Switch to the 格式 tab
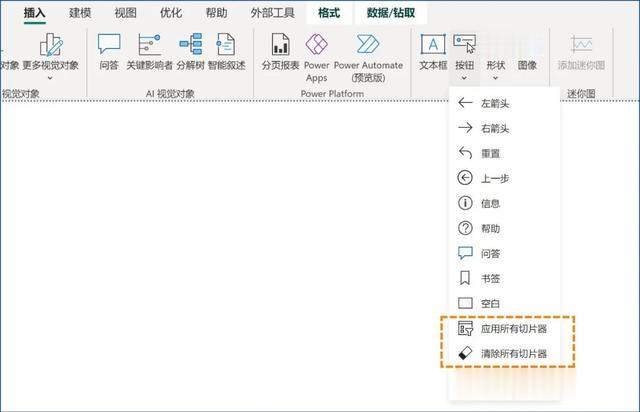This screenshot has width=640, height=412. click(x=329, y=13)
